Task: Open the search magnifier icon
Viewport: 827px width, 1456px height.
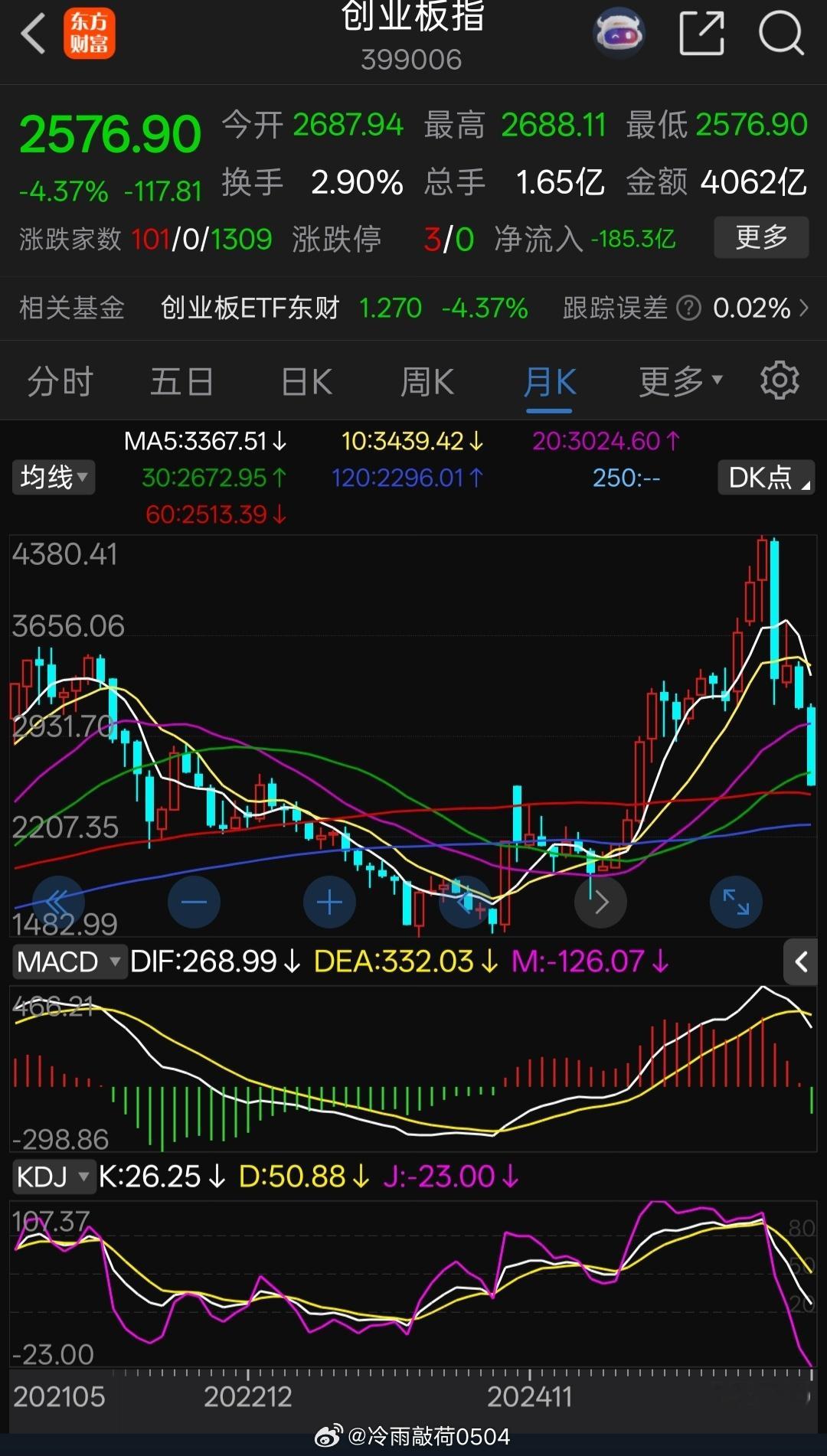Action: point(782,33)
